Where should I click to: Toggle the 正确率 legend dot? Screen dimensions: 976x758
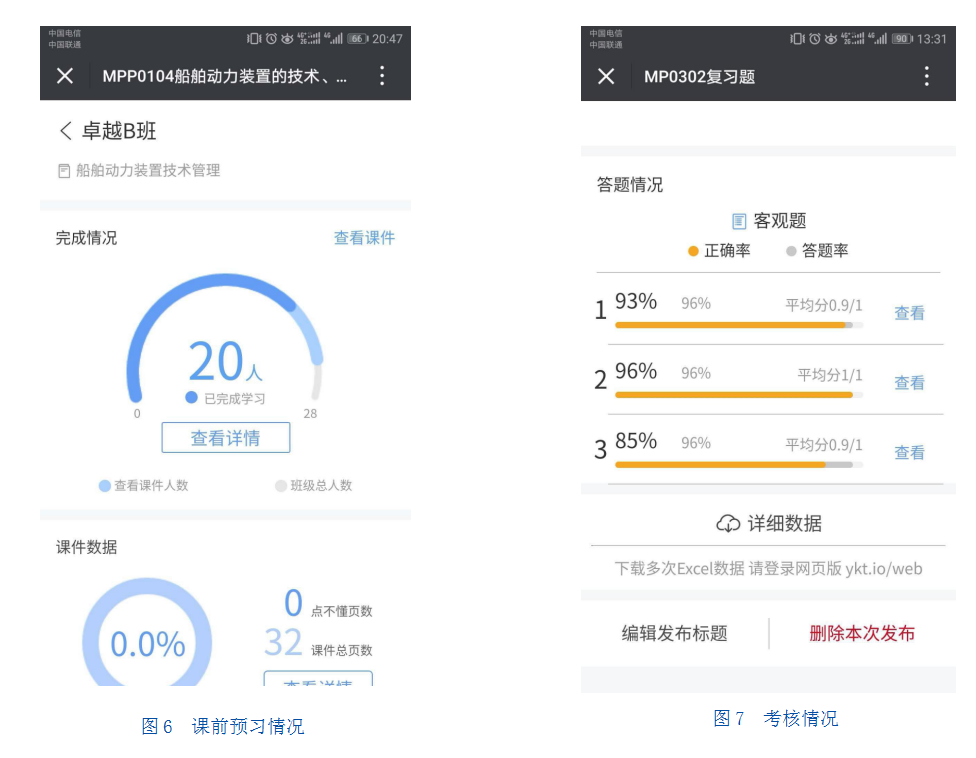tap(693, 251)
